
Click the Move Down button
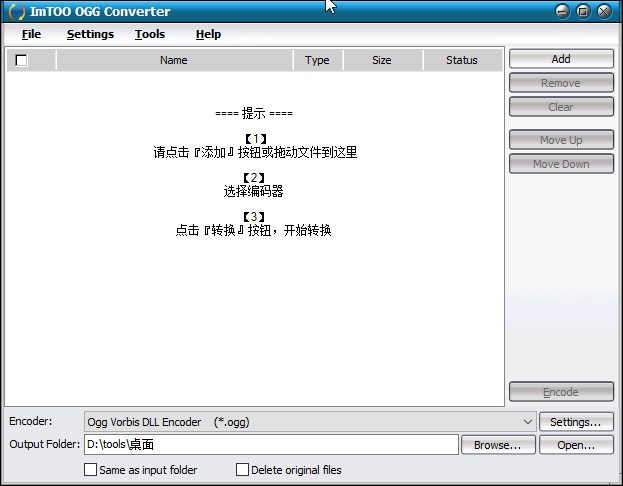tap(561, 164)
